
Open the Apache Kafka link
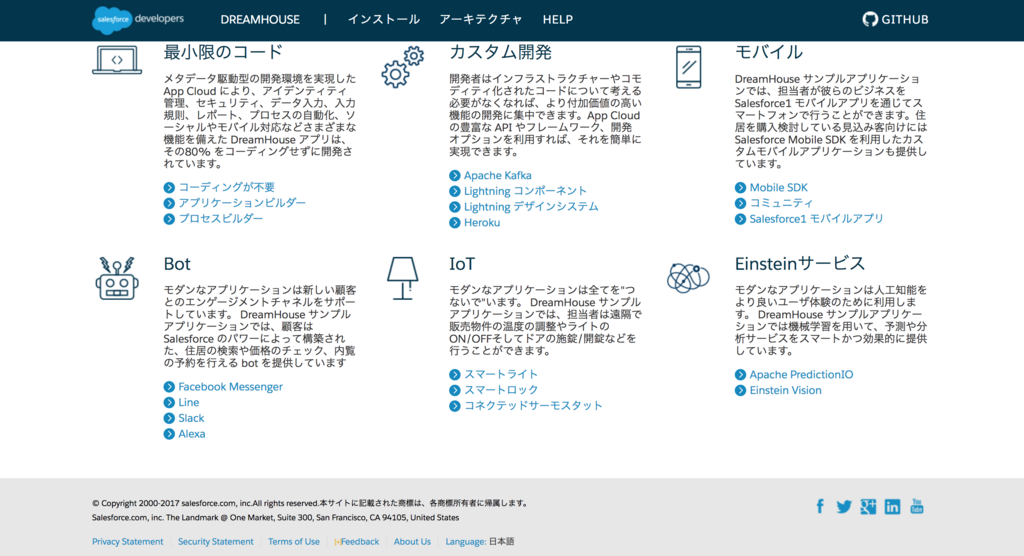498,175
